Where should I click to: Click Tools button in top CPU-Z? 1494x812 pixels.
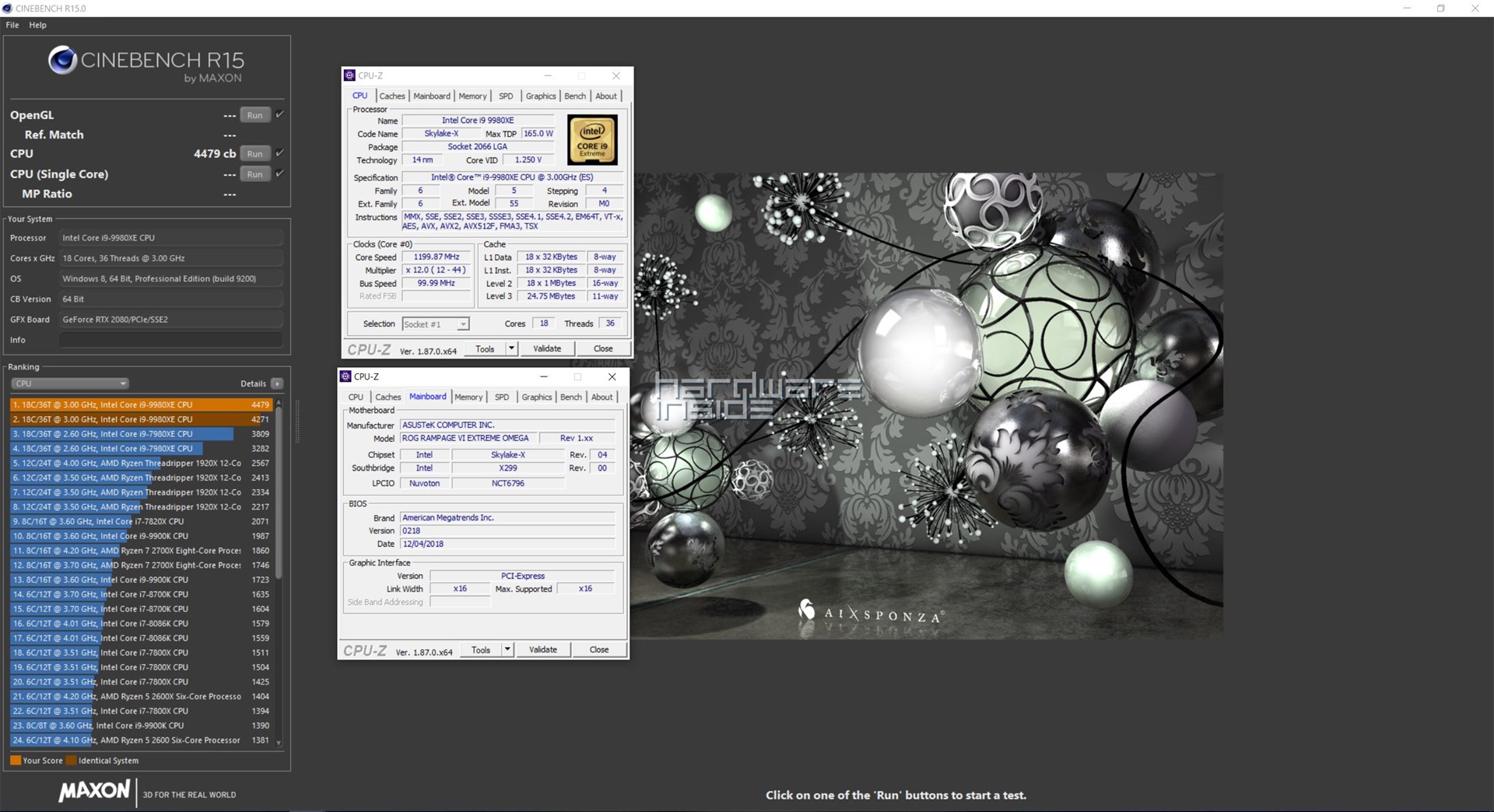[x=485, y=348]
